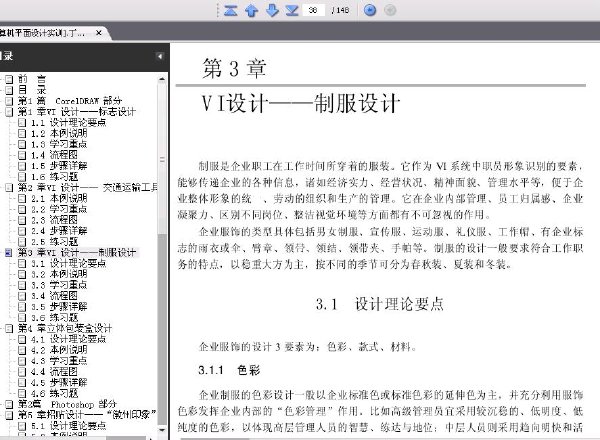Open bookmark 4.3 学习重点
This screenshot has height=440, width=600.
(x=59, y=361)
